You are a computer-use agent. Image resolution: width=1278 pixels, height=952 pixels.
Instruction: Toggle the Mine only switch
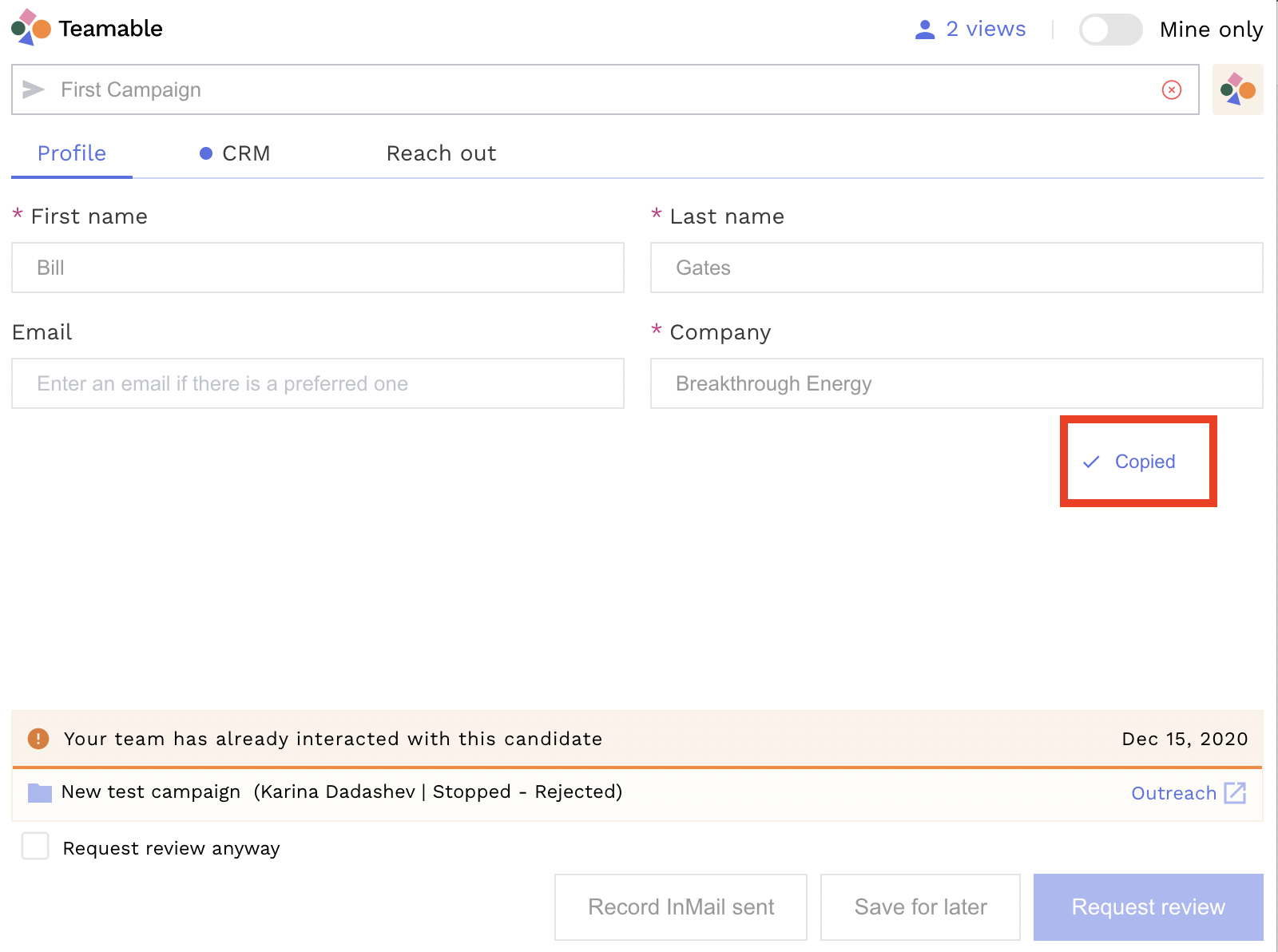[1110, 29]
